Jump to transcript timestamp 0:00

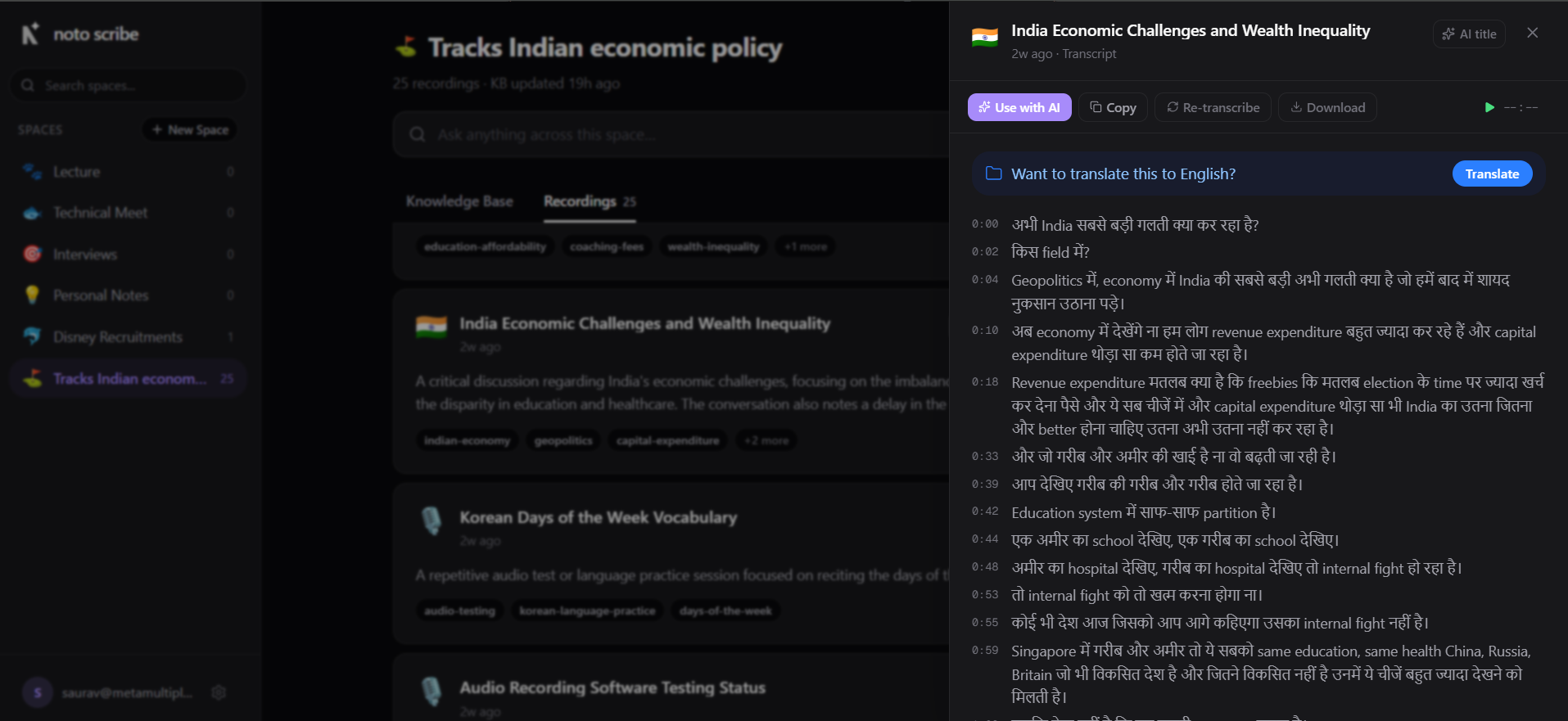coord(985,224)
